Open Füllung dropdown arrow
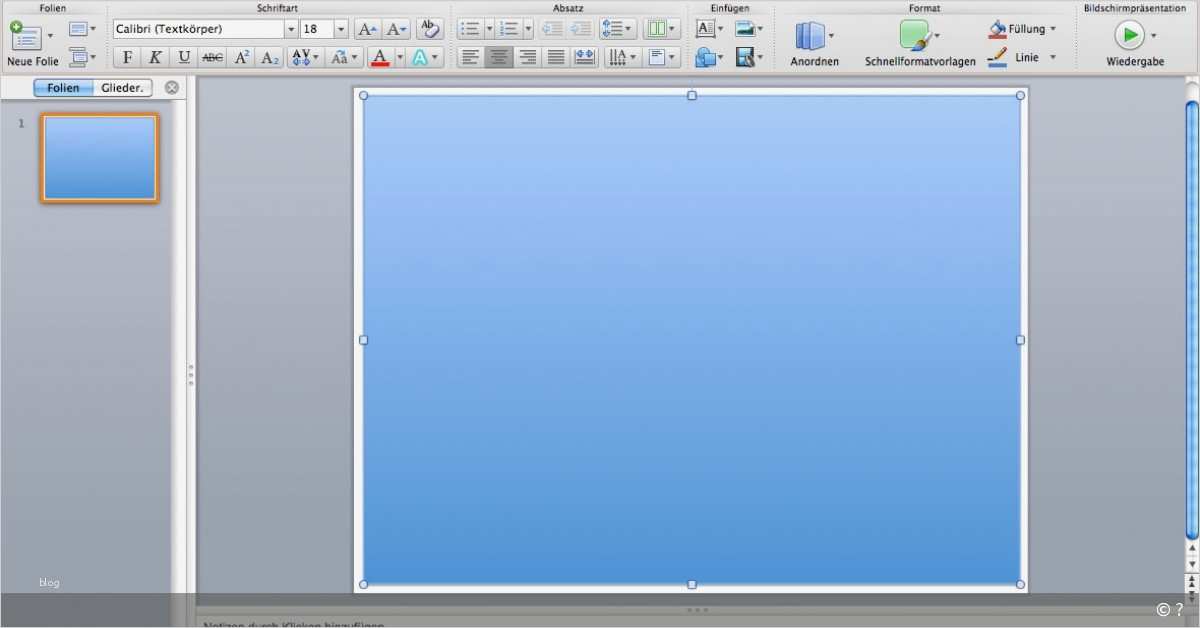 1052,29
